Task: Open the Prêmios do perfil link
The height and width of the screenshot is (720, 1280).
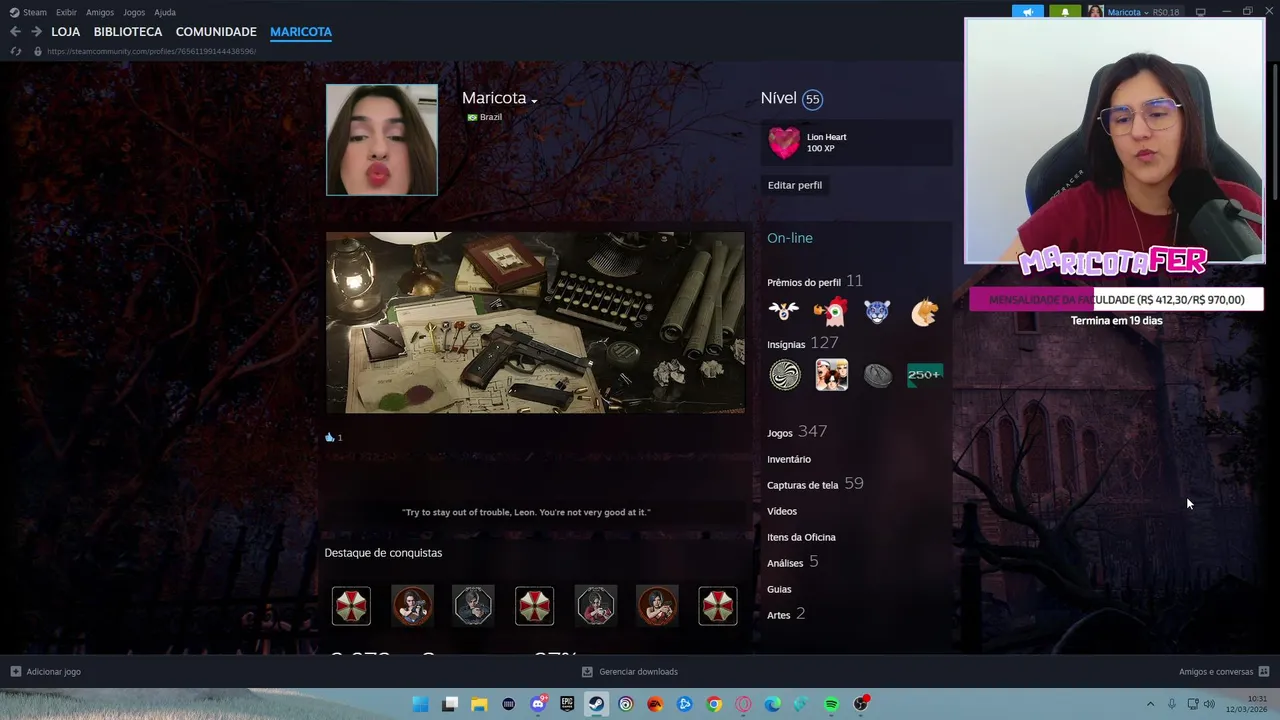Action: tap(804, 282)
